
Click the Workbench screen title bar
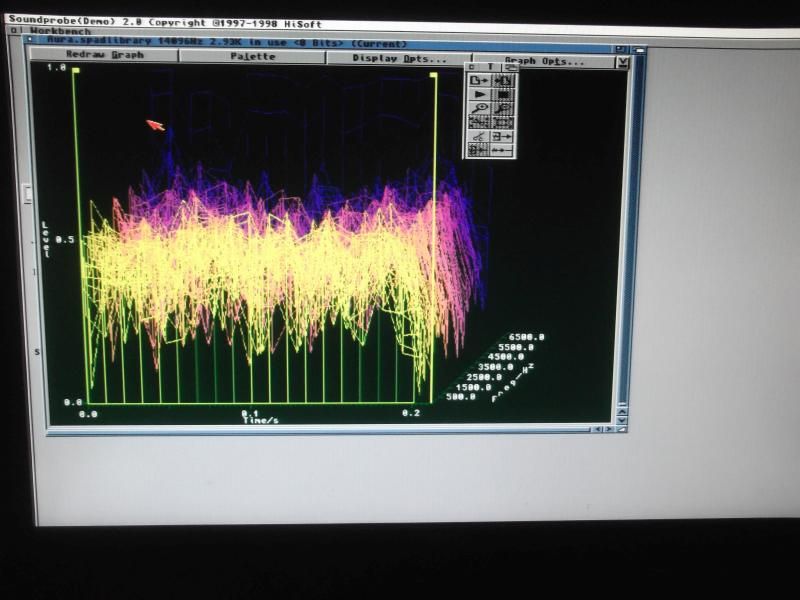point(300,31)
